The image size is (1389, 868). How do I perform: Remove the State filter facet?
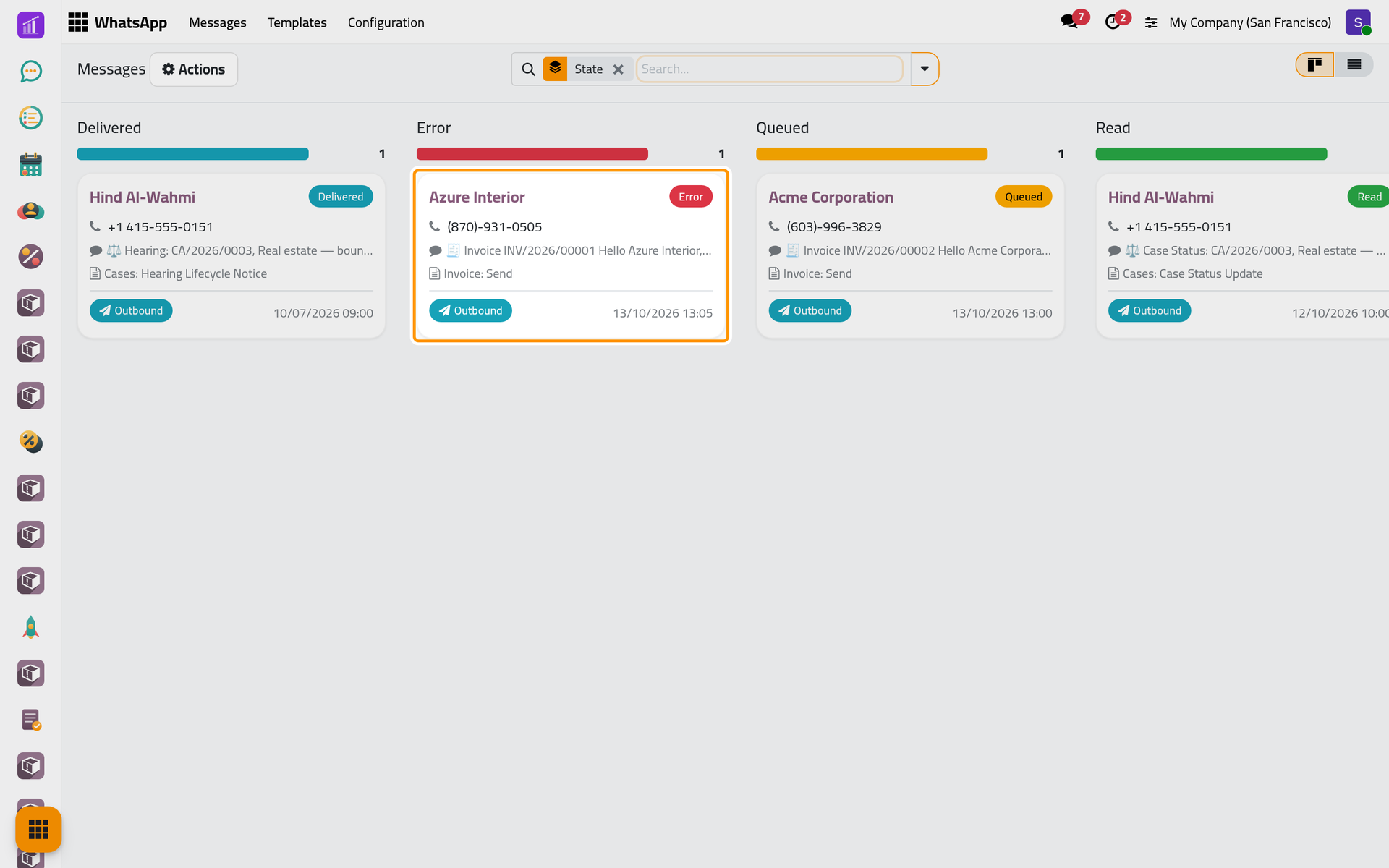(618, 69)
